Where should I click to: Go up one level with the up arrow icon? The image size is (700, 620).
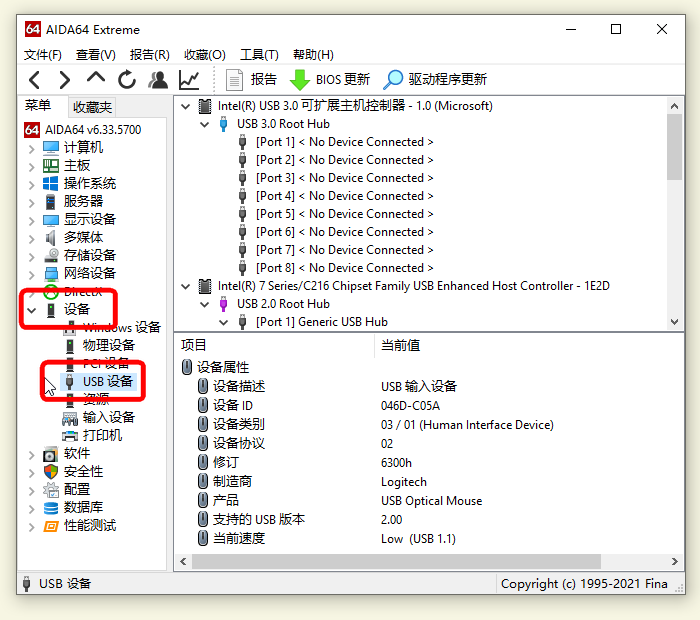[x=96, y=78]
